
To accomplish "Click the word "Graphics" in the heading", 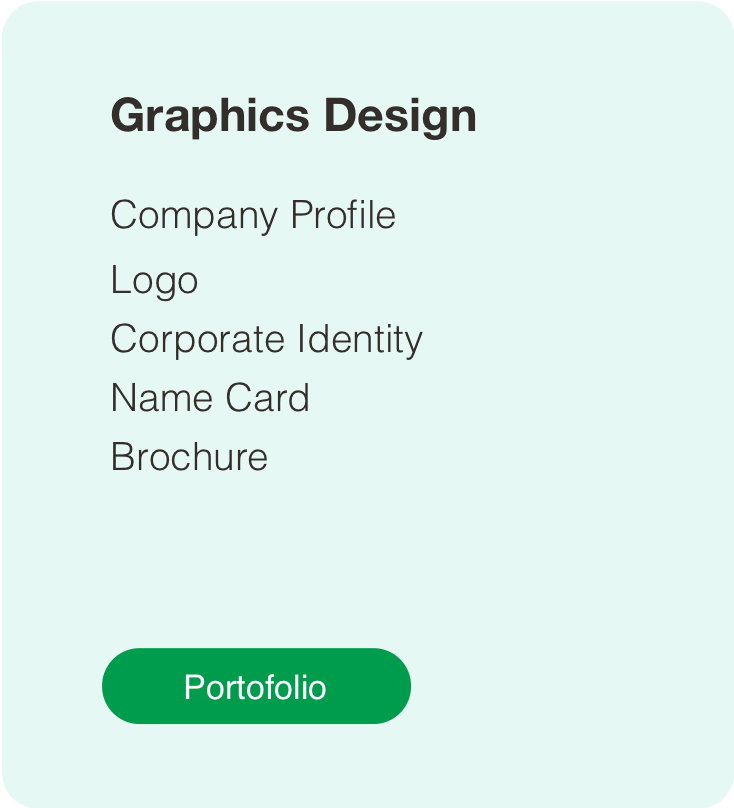I will tap(210, 116).
